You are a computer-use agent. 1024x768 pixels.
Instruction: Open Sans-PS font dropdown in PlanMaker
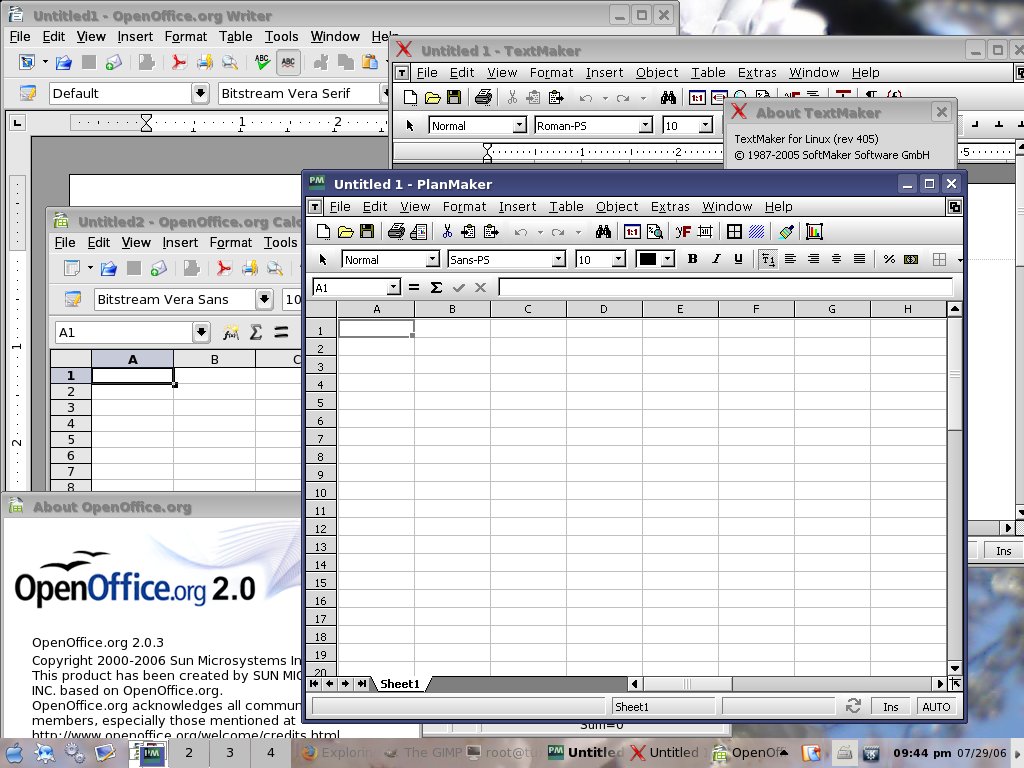[x=558, y=260]
